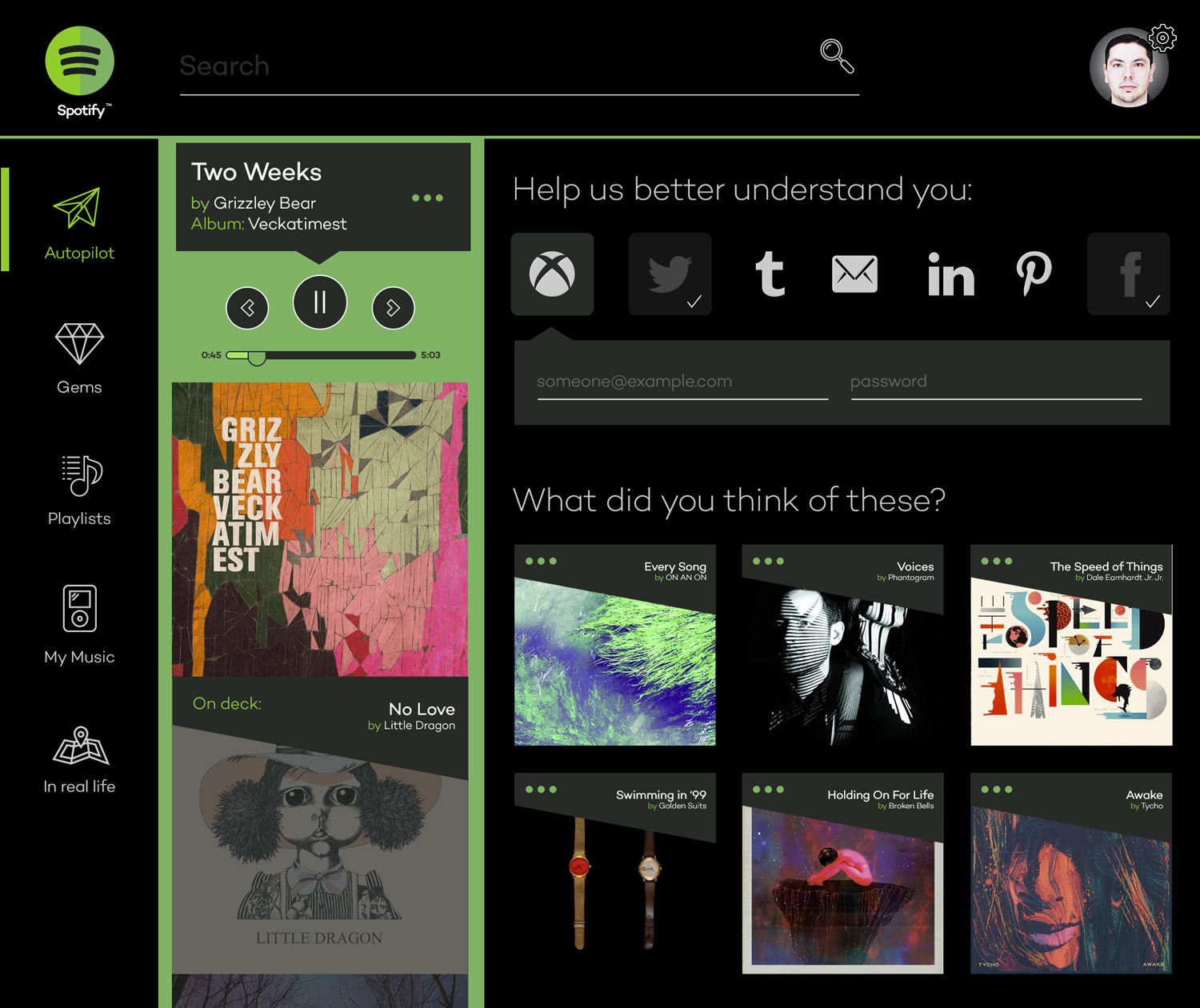Skip to the previous track
Screen dimensions: 1200x1008
coord(247,308)
